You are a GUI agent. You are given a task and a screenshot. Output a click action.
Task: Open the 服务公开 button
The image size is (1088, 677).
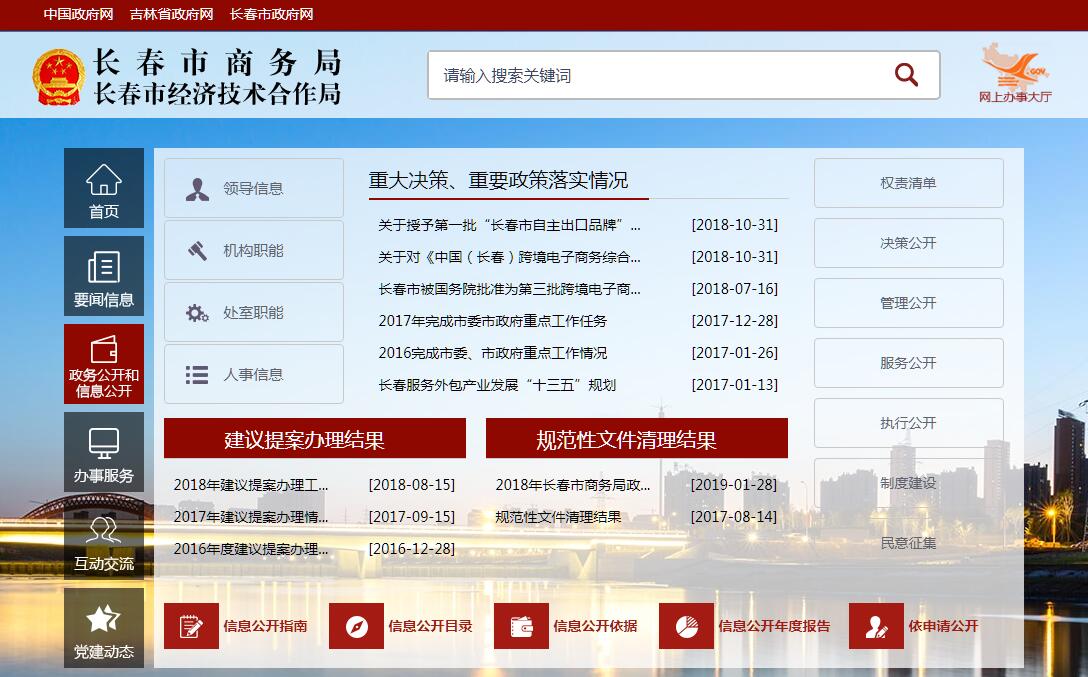[x=909, y=363]
